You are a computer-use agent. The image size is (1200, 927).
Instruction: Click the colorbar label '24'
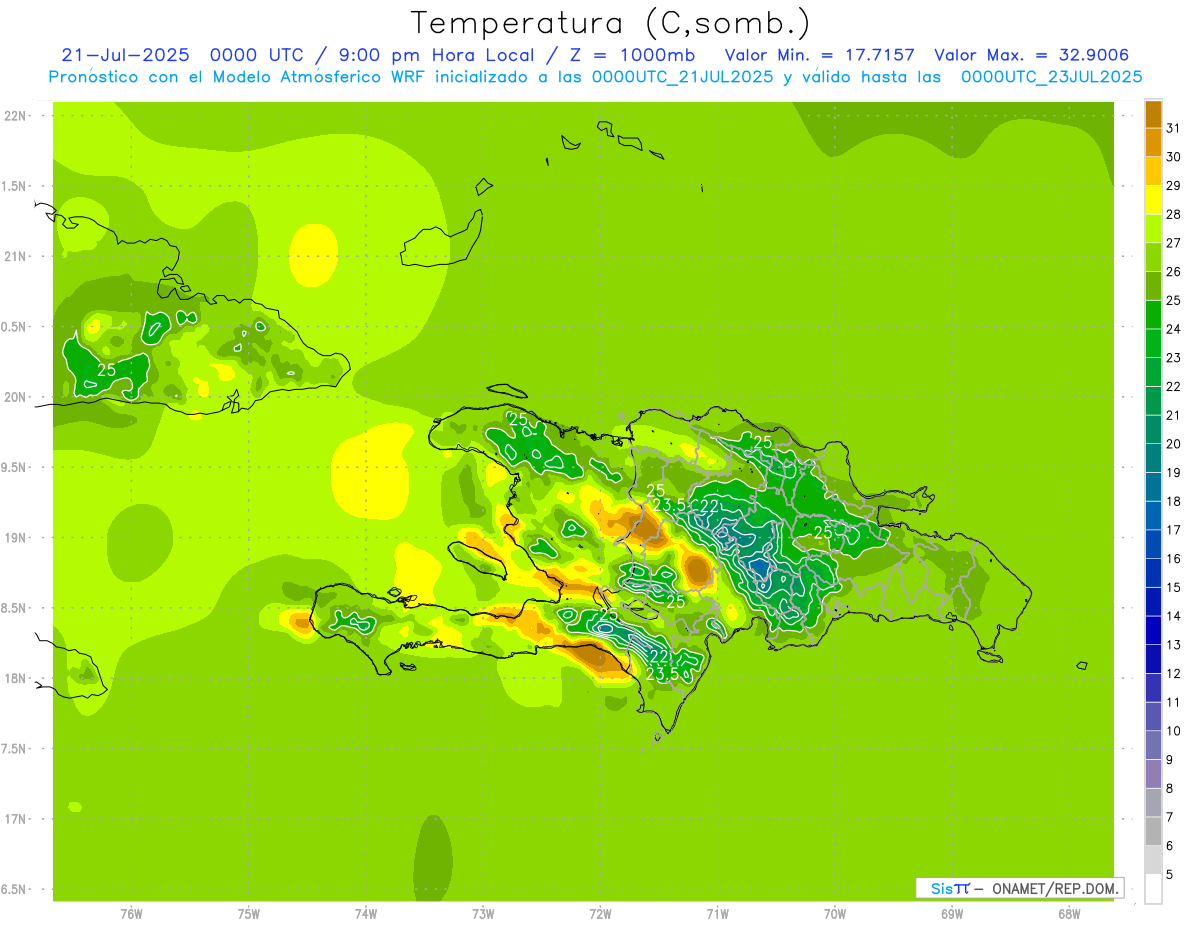[x=1174, y=329]
